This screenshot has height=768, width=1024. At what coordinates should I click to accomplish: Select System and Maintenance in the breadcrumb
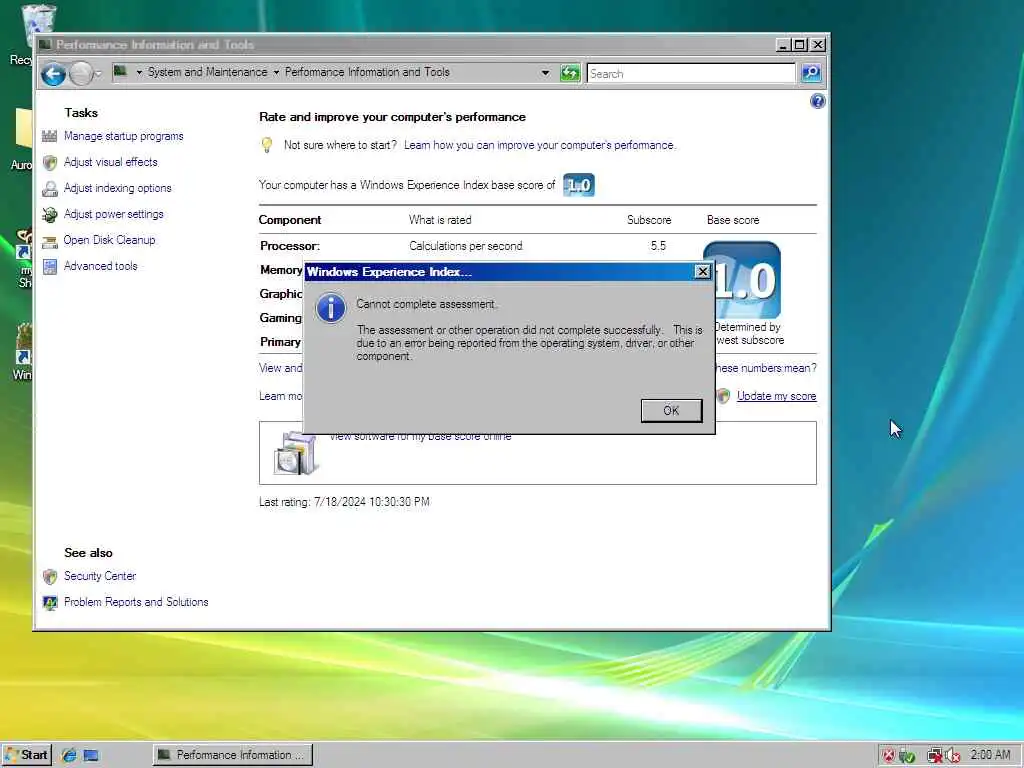[x=208, y=72]
